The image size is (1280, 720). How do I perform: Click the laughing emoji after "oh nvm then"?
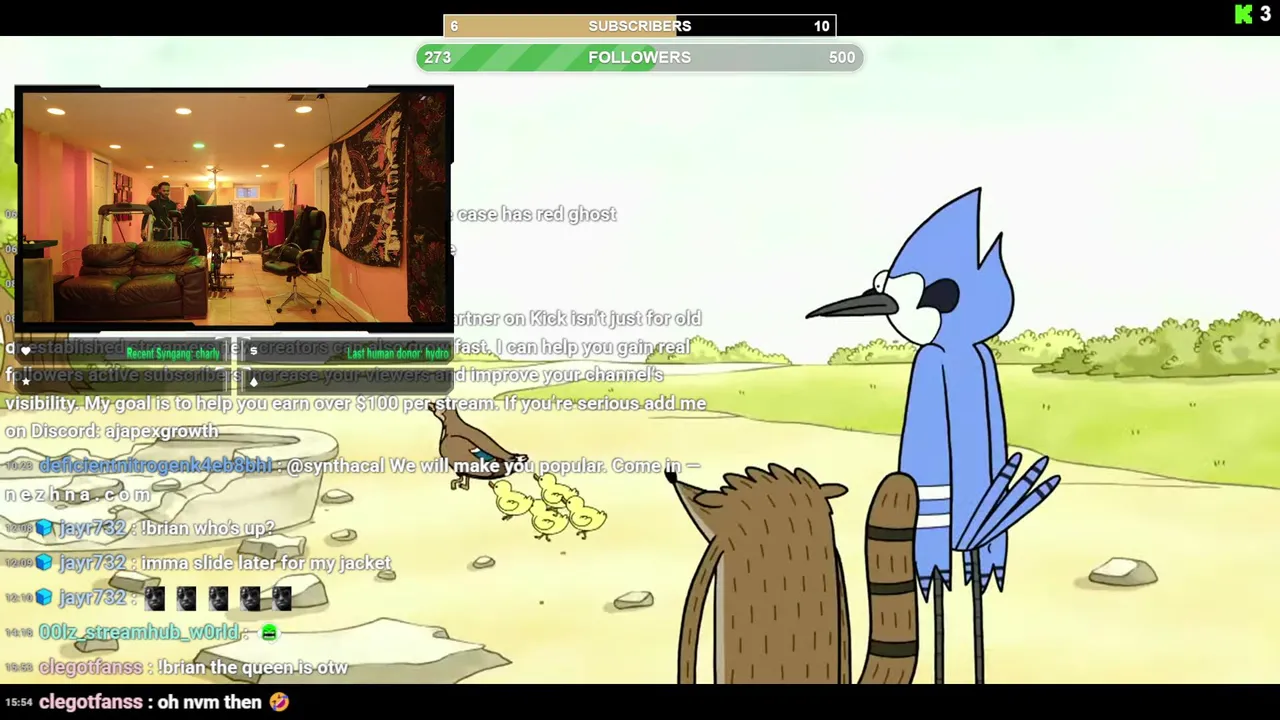[279, 702]
